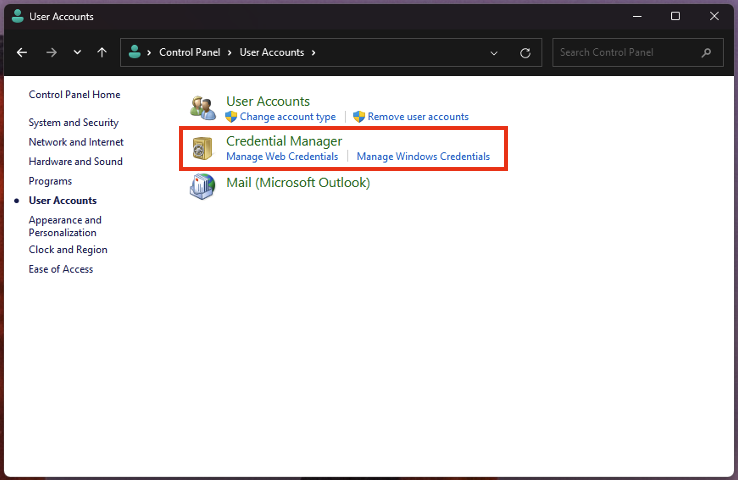Click the search magnifier icon

click(706, 52)
